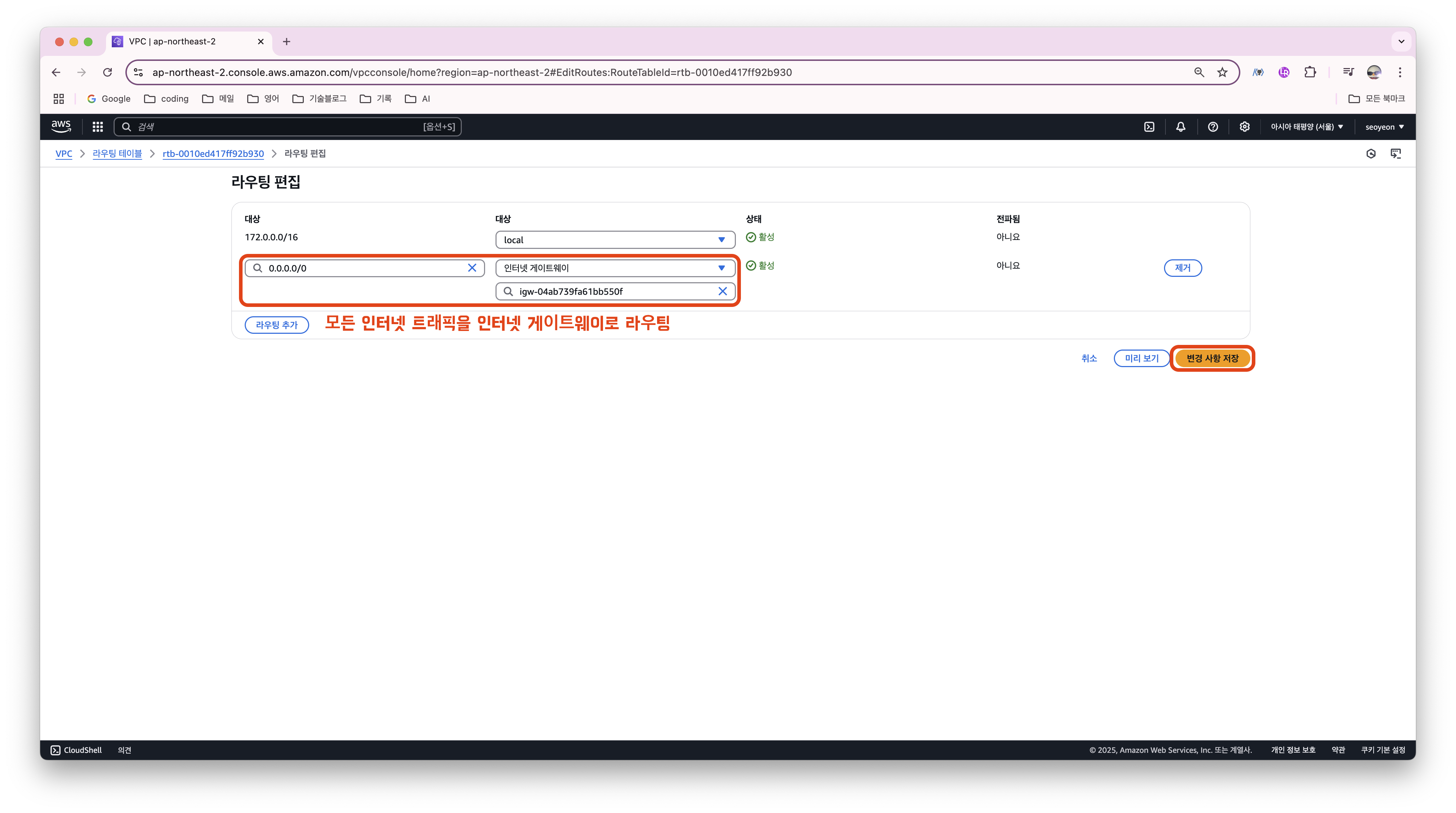This screenshot has width=1456, height=813.
Task: Click the AWS logo home icon
Action: pyautogui.click(x=61, y=126)
